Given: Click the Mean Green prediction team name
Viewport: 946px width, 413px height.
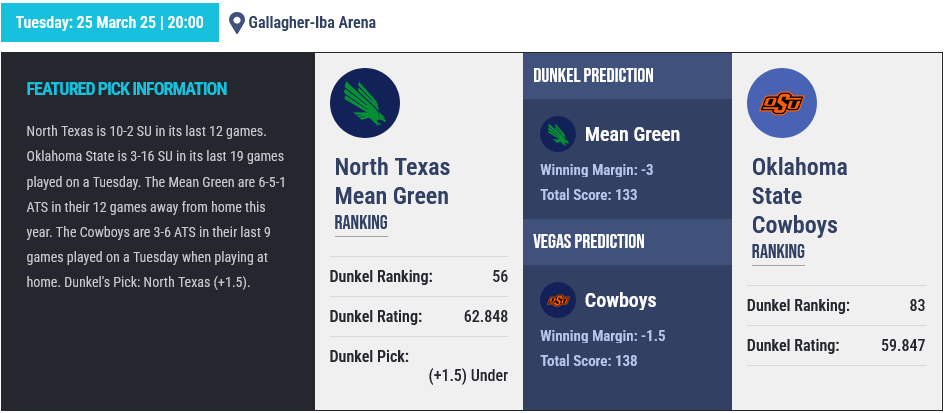Looking at the screenshot, I should 632,134.
